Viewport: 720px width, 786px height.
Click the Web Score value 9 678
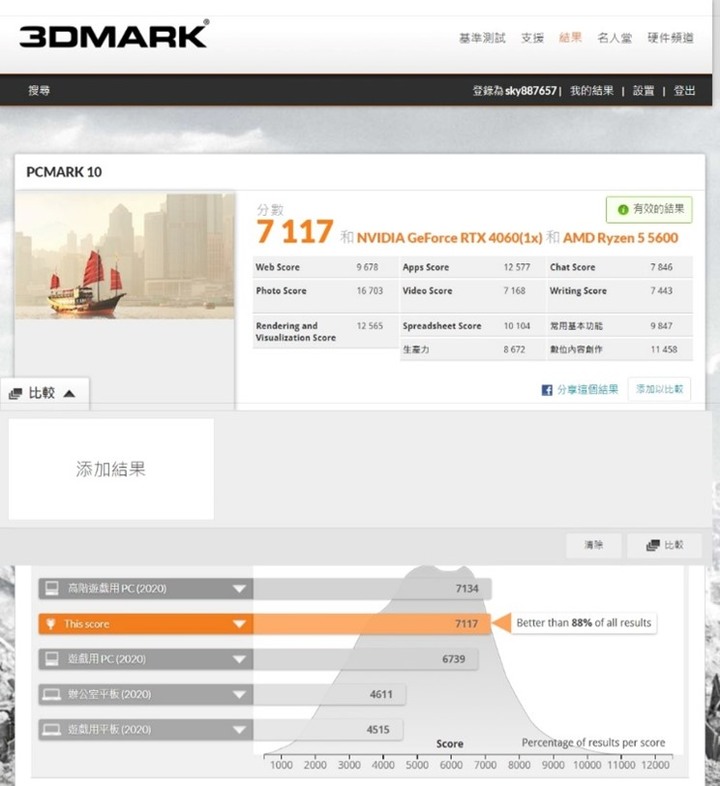click(x=367, y=267)
